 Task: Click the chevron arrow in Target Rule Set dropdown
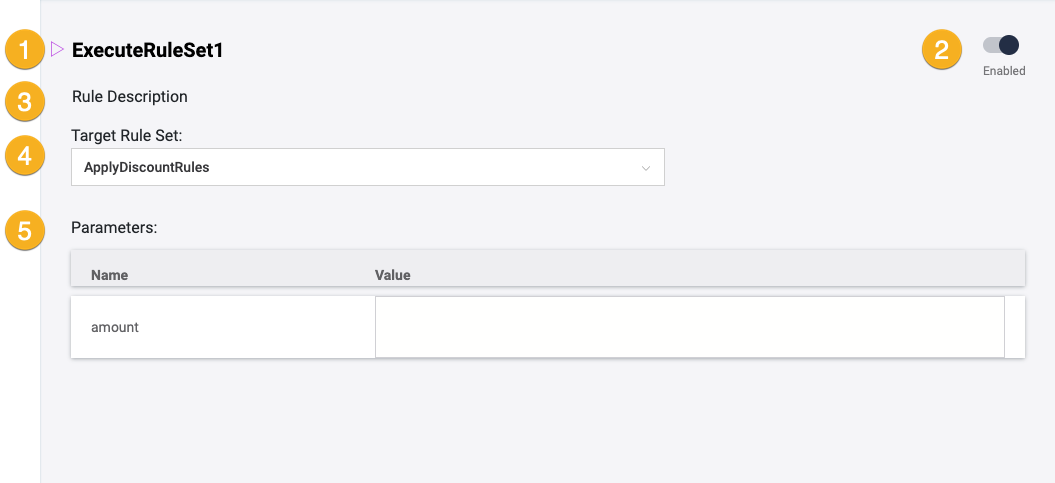(x=646, y=168)
